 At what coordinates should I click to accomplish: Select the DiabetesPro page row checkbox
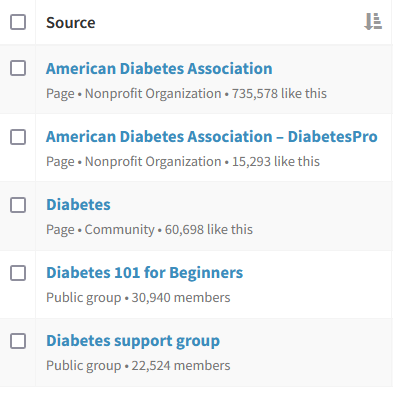(18, 137)
